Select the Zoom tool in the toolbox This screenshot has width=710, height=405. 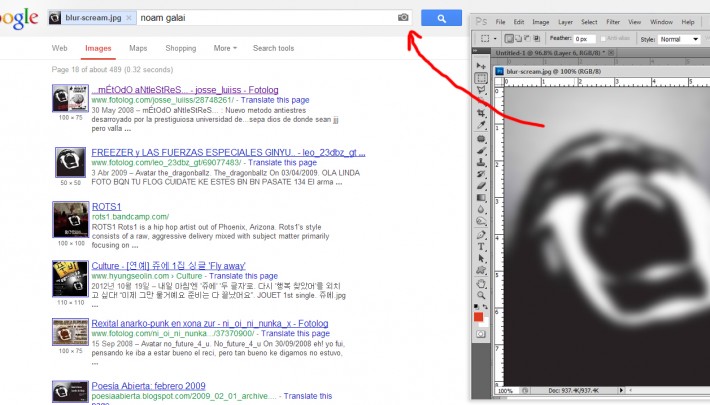pos(481,295)
